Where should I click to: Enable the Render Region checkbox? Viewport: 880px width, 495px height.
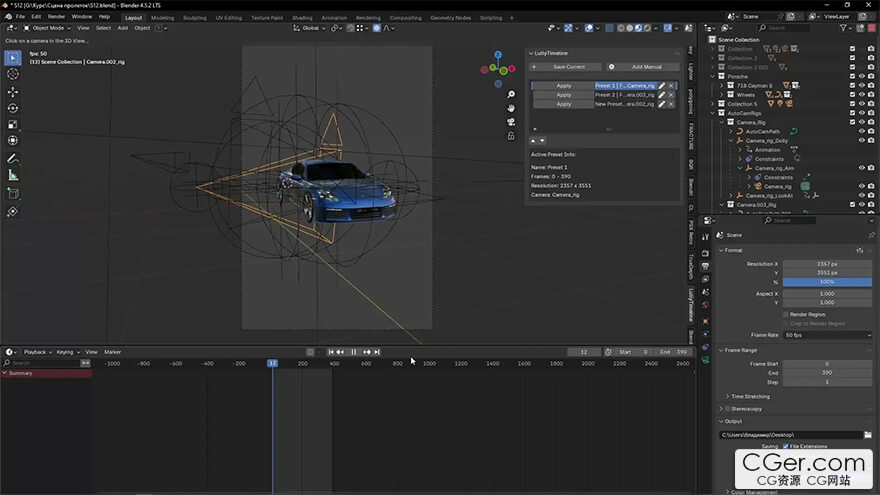point(786,314)
